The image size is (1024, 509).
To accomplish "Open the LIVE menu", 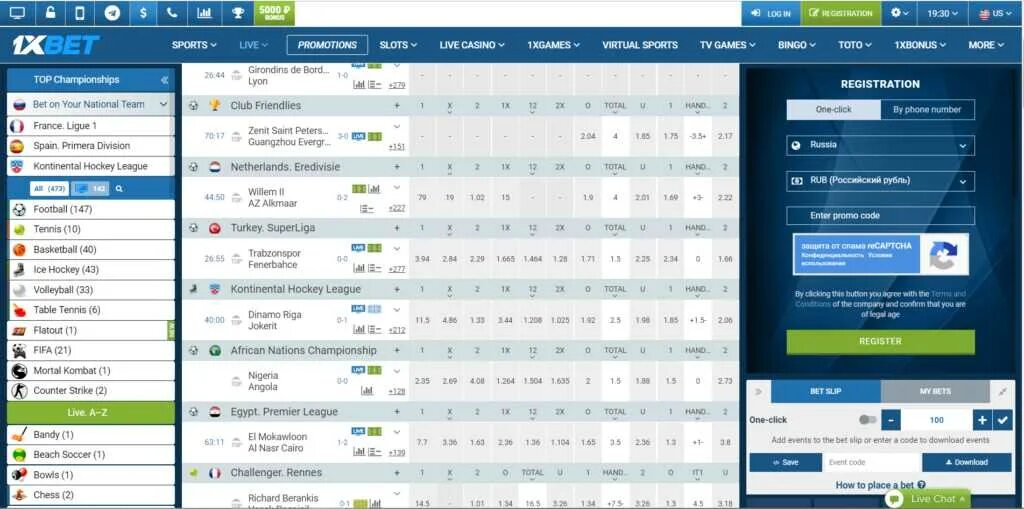I will pyautogui.click(x=253, y=45).
